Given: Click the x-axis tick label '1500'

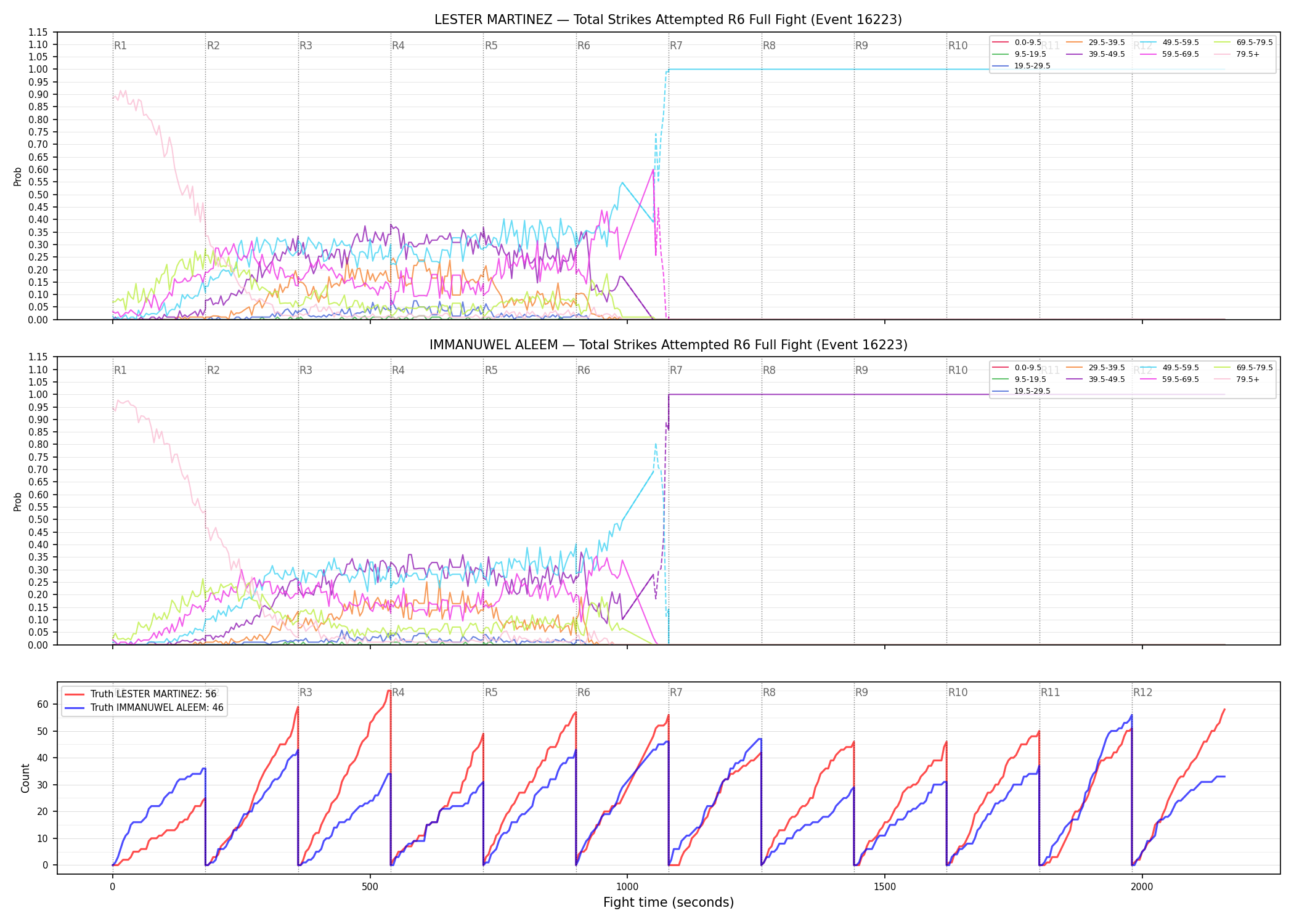Looking at the screenshot, I should click(x=885, y=887).
